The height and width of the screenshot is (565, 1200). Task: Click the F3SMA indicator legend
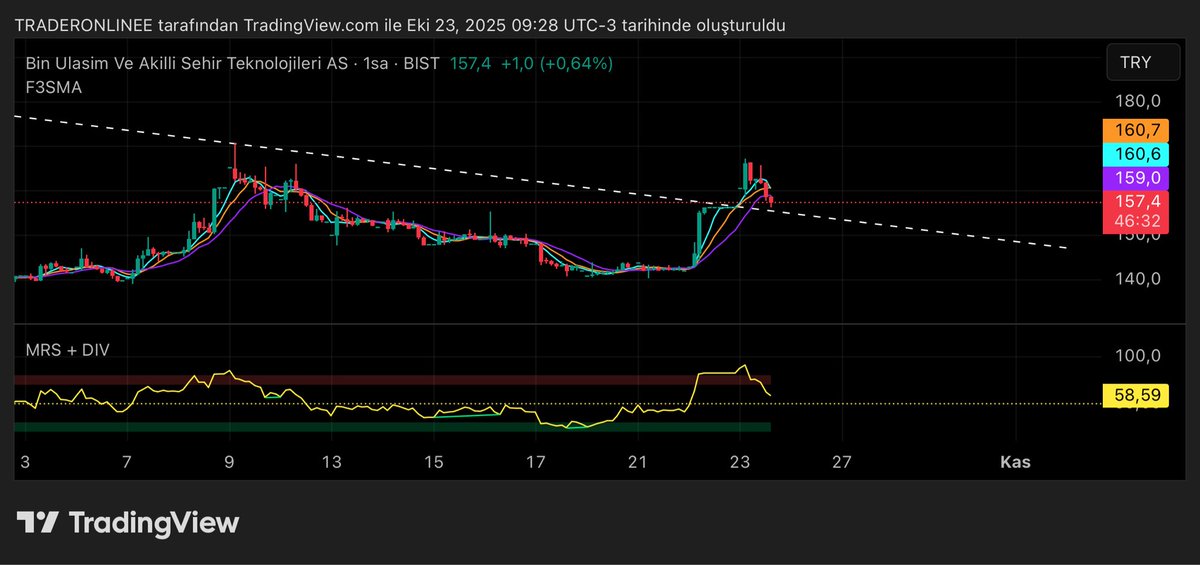pyautogui.click(x=54, y=87)
